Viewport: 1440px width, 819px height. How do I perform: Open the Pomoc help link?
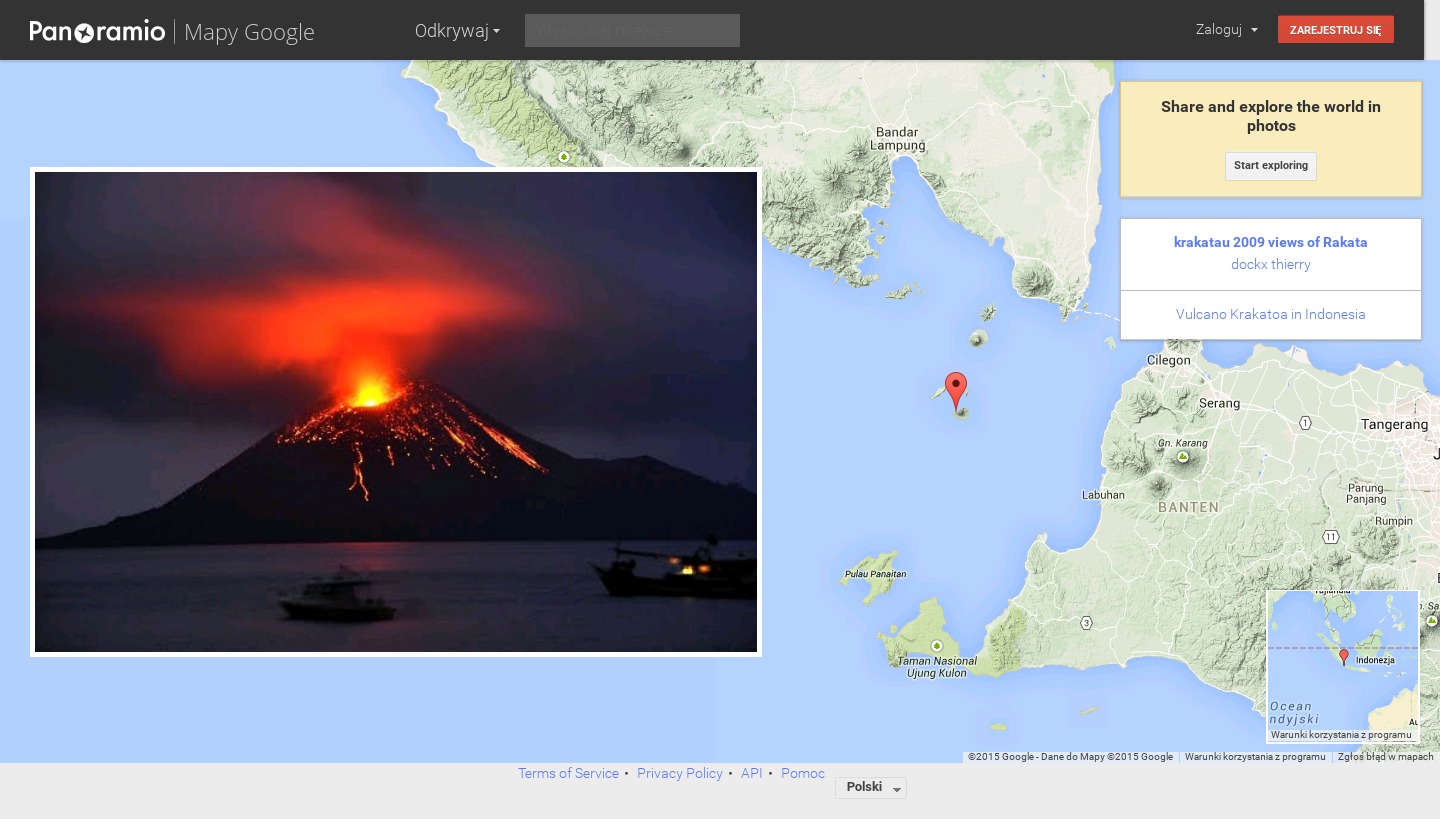pos(803,773)
